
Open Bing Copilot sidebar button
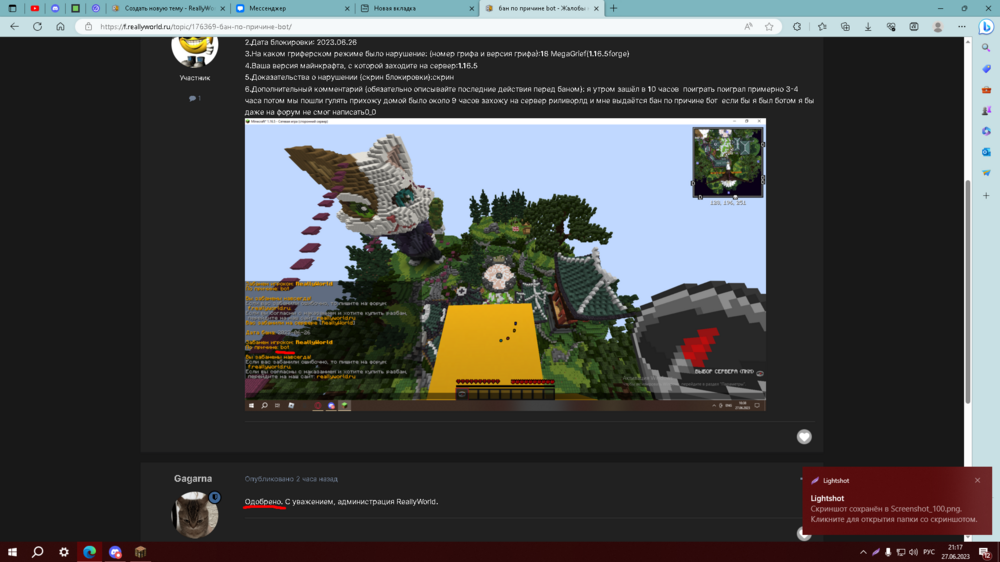click(986, 27)
